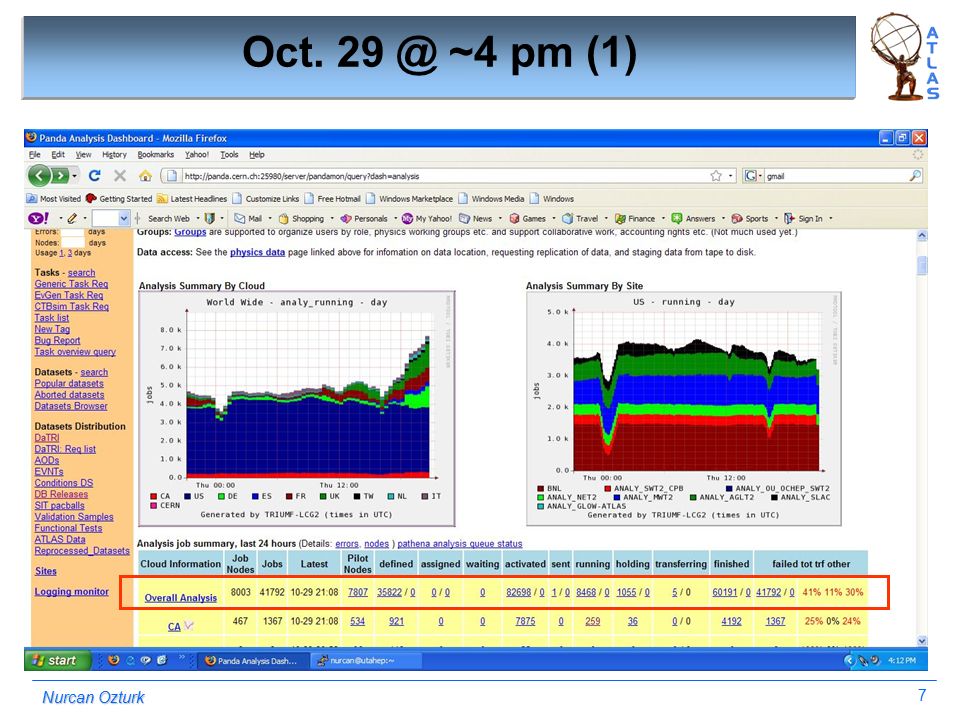
Task: Click the search magnifier icon in search box
Action: [915, 176]
